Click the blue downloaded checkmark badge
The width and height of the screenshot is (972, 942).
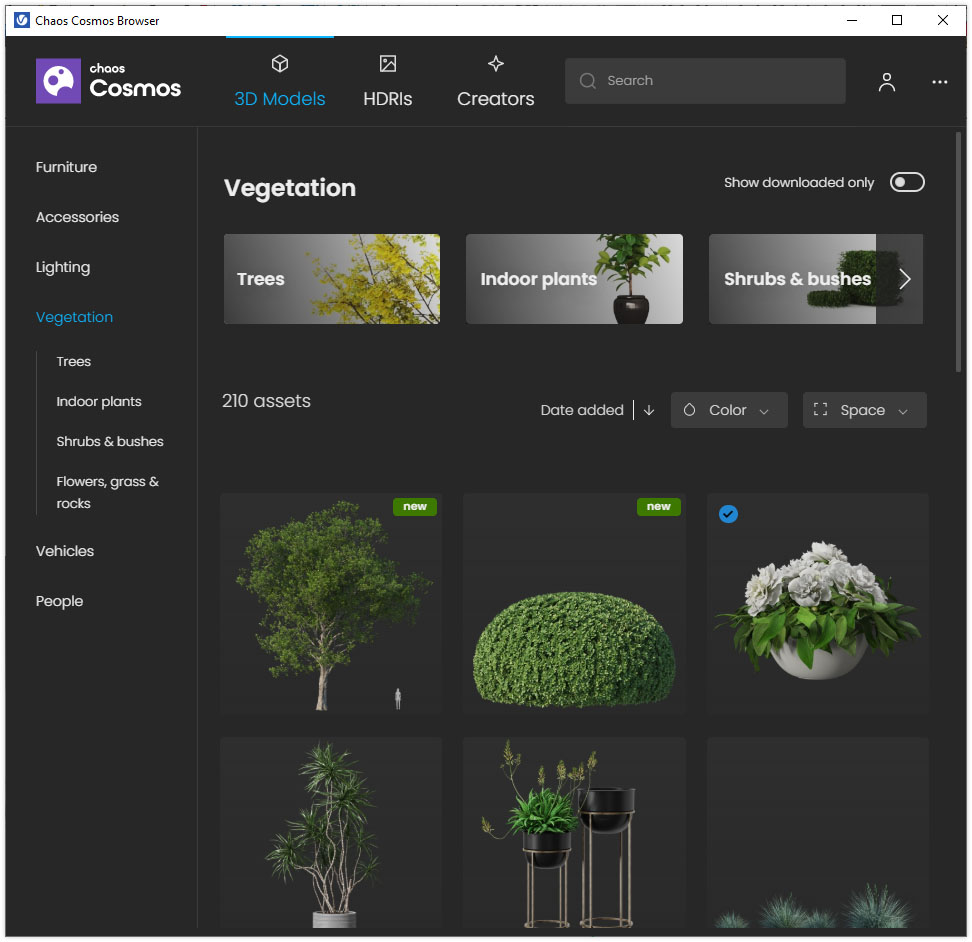(x=728, y=514)
